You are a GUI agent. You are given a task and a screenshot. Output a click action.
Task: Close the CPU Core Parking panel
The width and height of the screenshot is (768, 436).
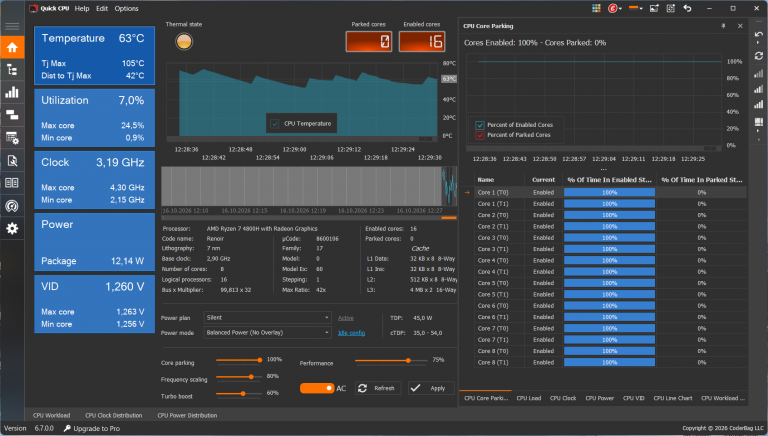pyautogui.click(x=740, y=26)
